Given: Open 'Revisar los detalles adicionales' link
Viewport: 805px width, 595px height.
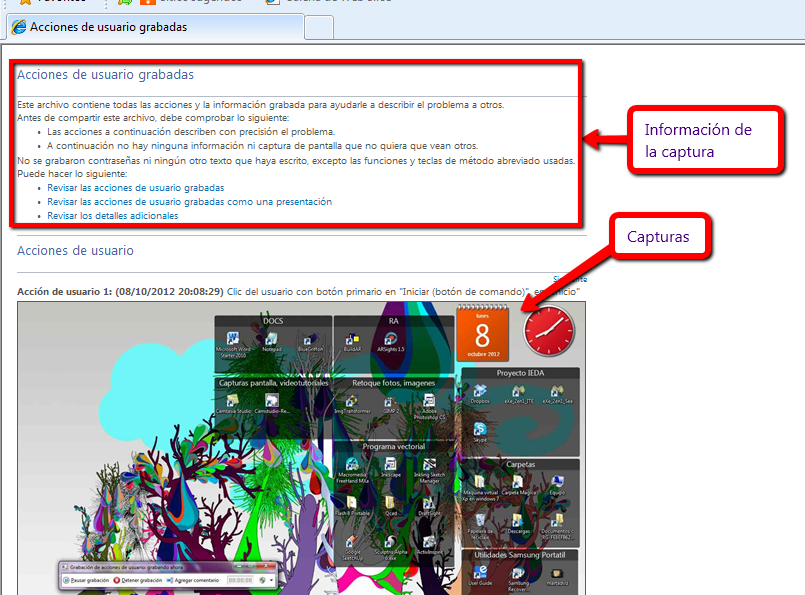Looking at the screenshot, I should 112,216.
